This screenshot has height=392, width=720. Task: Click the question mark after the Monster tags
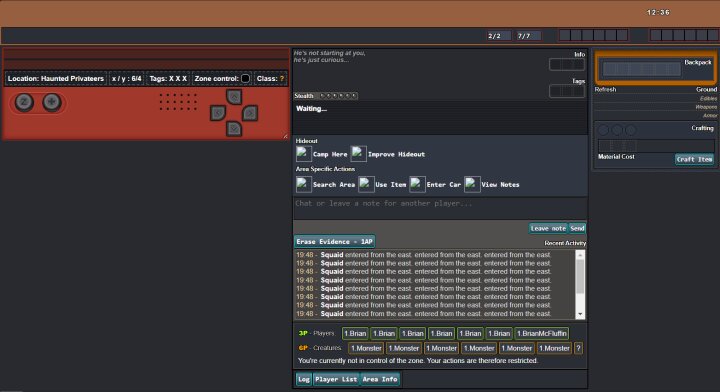[578, 348]
